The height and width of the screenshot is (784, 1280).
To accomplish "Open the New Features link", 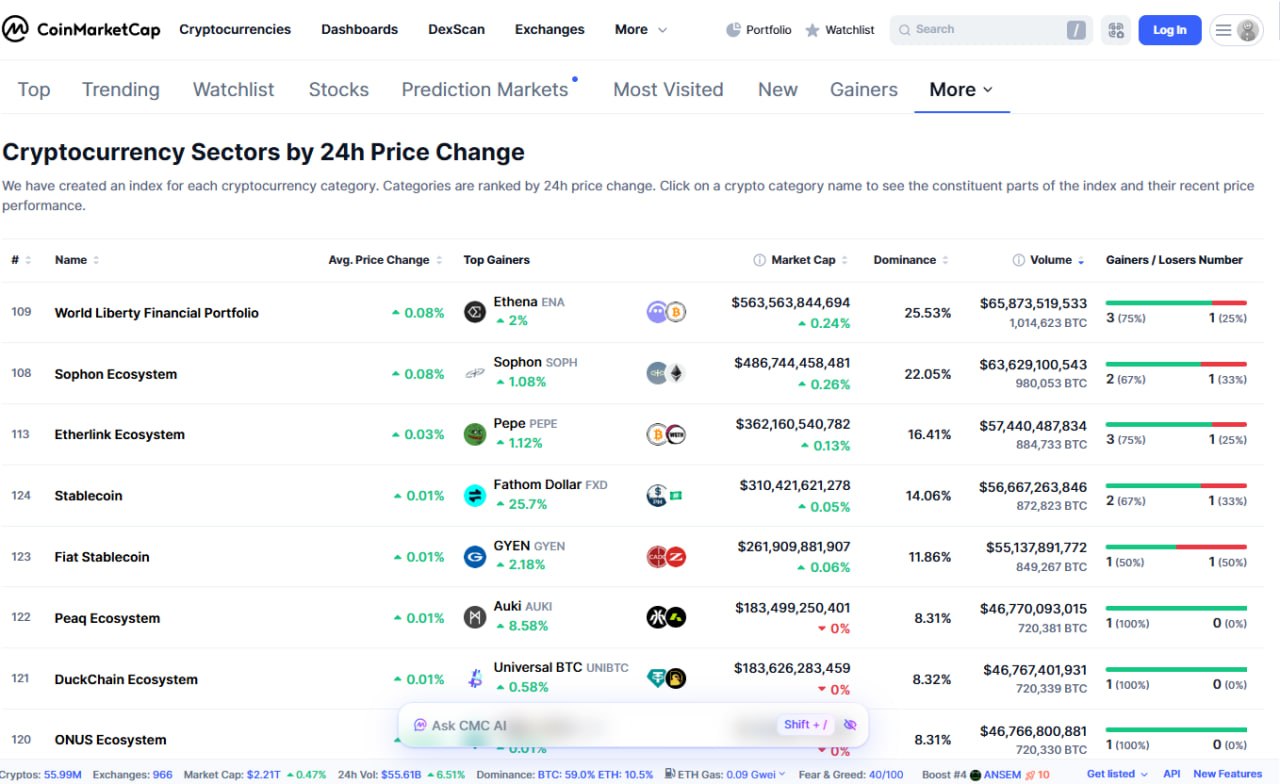I will click(x=1228, y=774).
